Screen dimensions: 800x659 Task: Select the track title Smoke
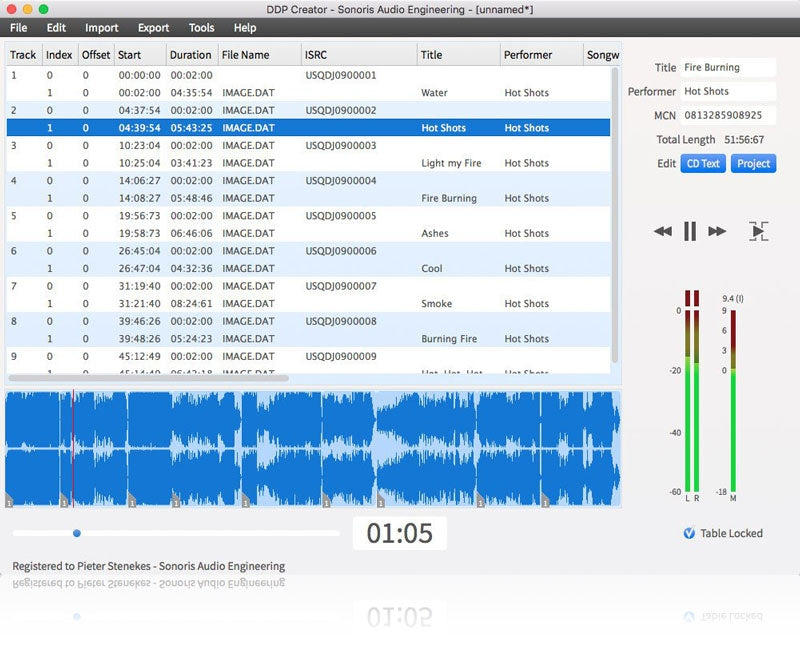[x=437, y=304]
